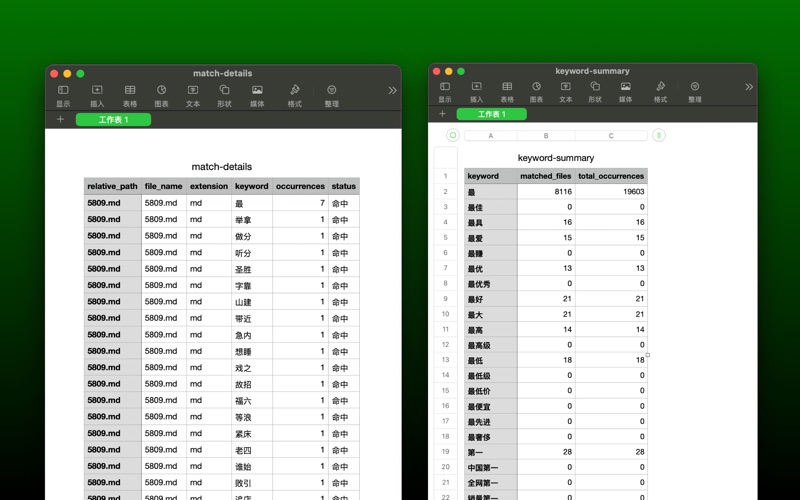The height and width of the screenshot is (500, 800).
Task: Select the 举拿 keyword cell in match-details
Action: pos(252,219)
